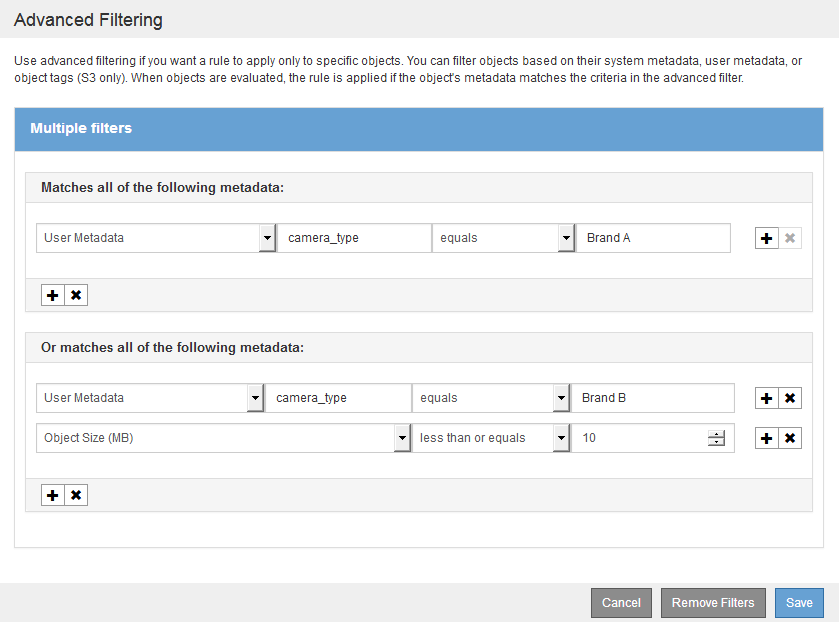This screenshot has height=622, width=839.
Task: Click the object size value stepper arrows
Action: 716,438
